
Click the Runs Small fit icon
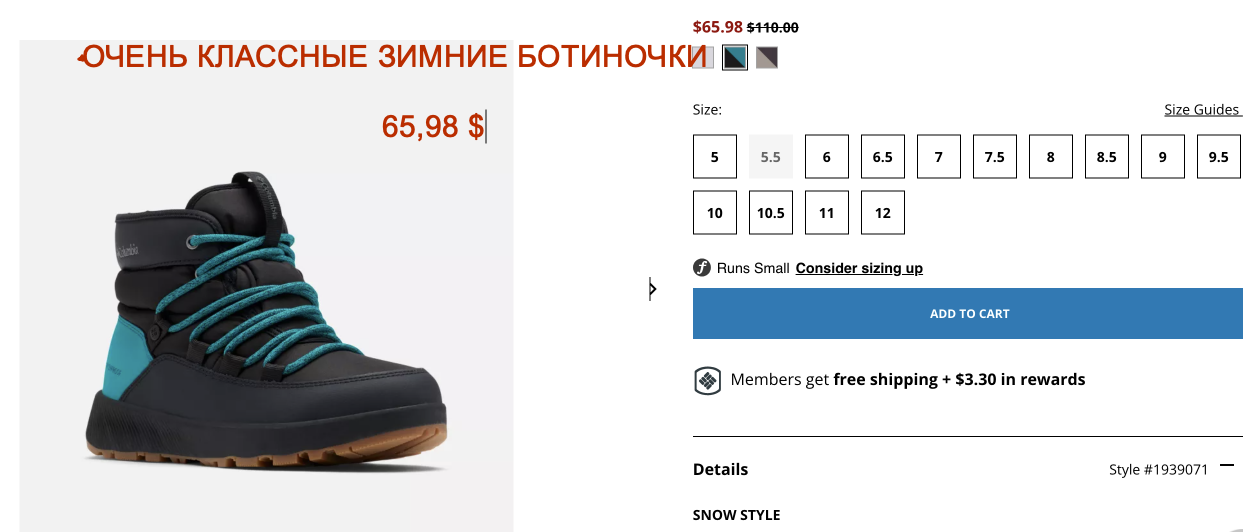(702, 268)
